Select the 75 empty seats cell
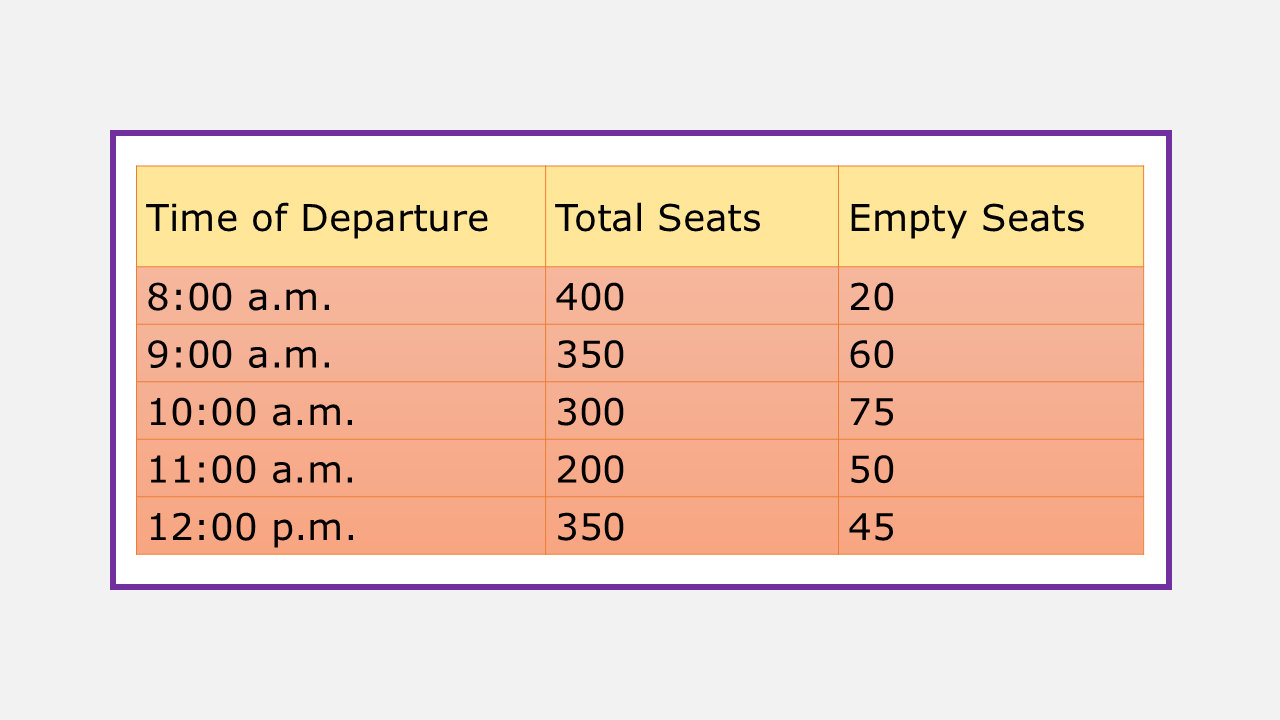1280x720 pixels. click(872, 412)
